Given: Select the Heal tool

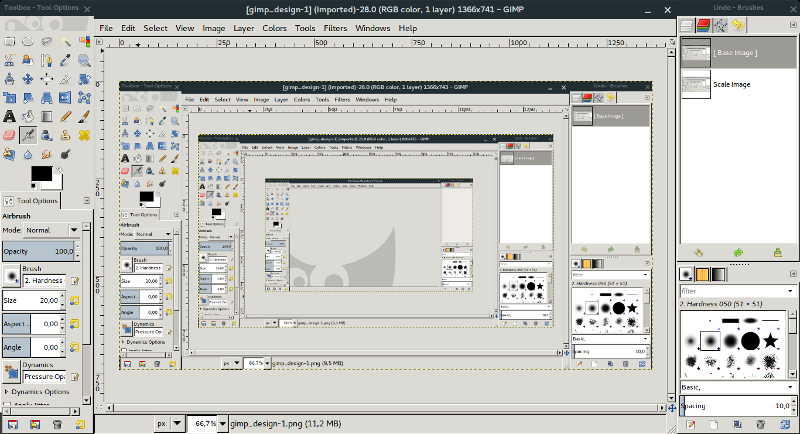Looking at the screenshot, I should [84, 135].
